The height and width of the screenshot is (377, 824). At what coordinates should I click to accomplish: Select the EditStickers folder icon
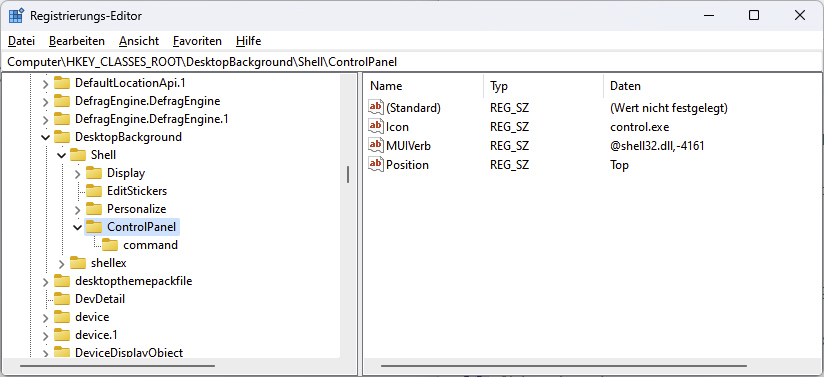[x=94, y=190]
